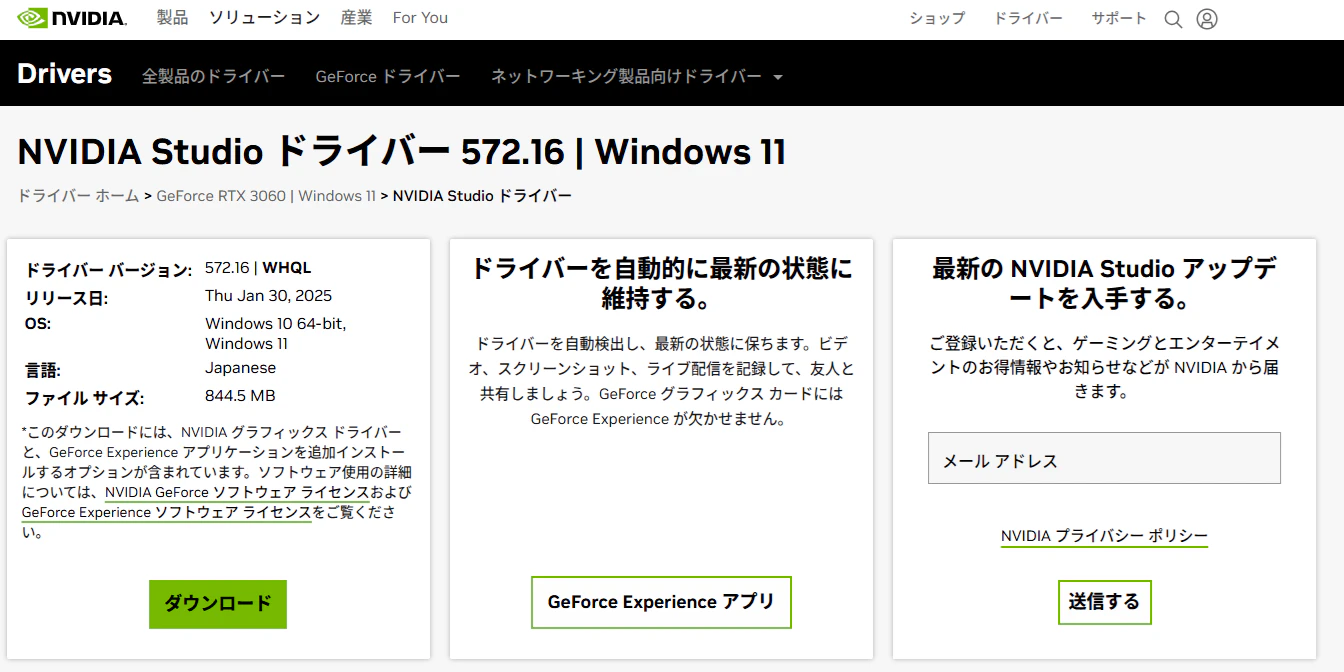
Task: Click the green ダウンロード button
Action: click(218, 604)
